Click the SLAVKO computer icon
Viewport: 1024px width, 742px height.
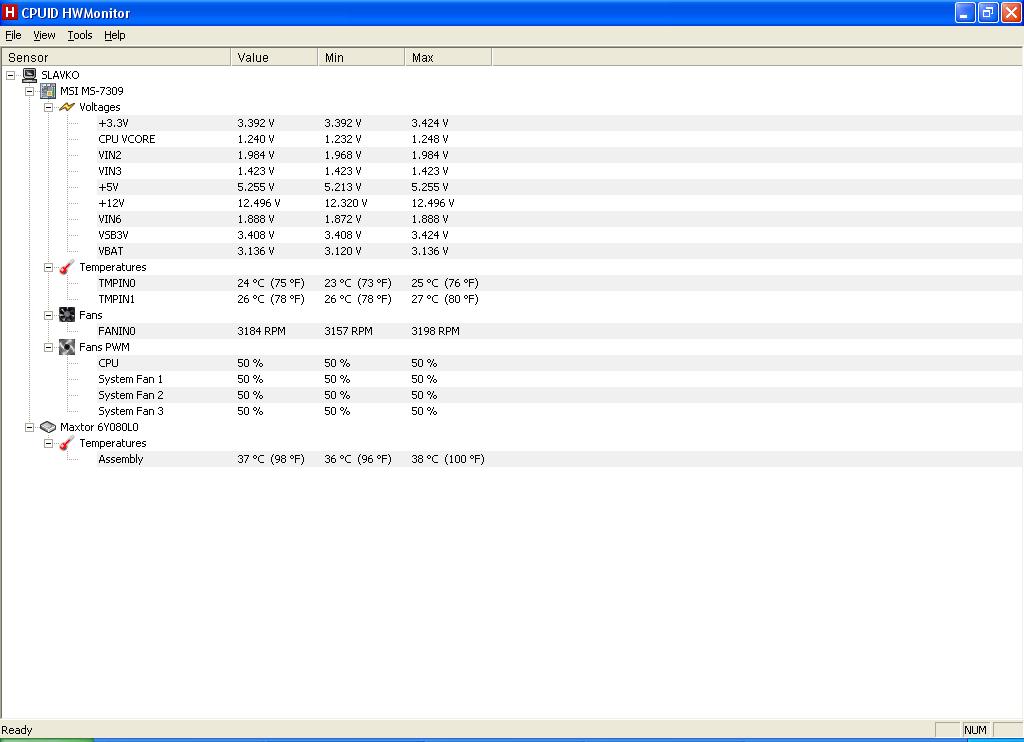coord(29,75)
